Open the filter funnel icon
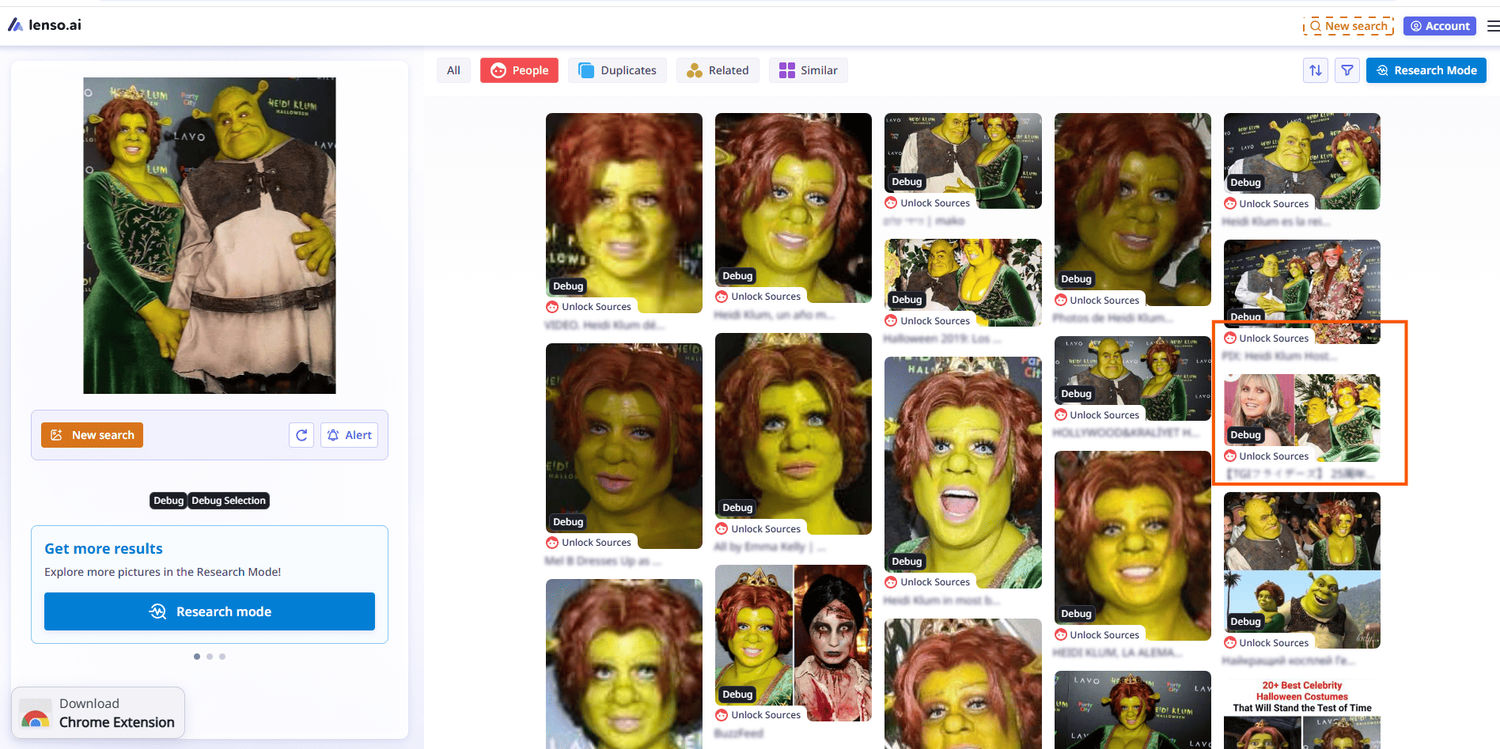This screenshot has width=1500, height=749. pos(1347,70)
